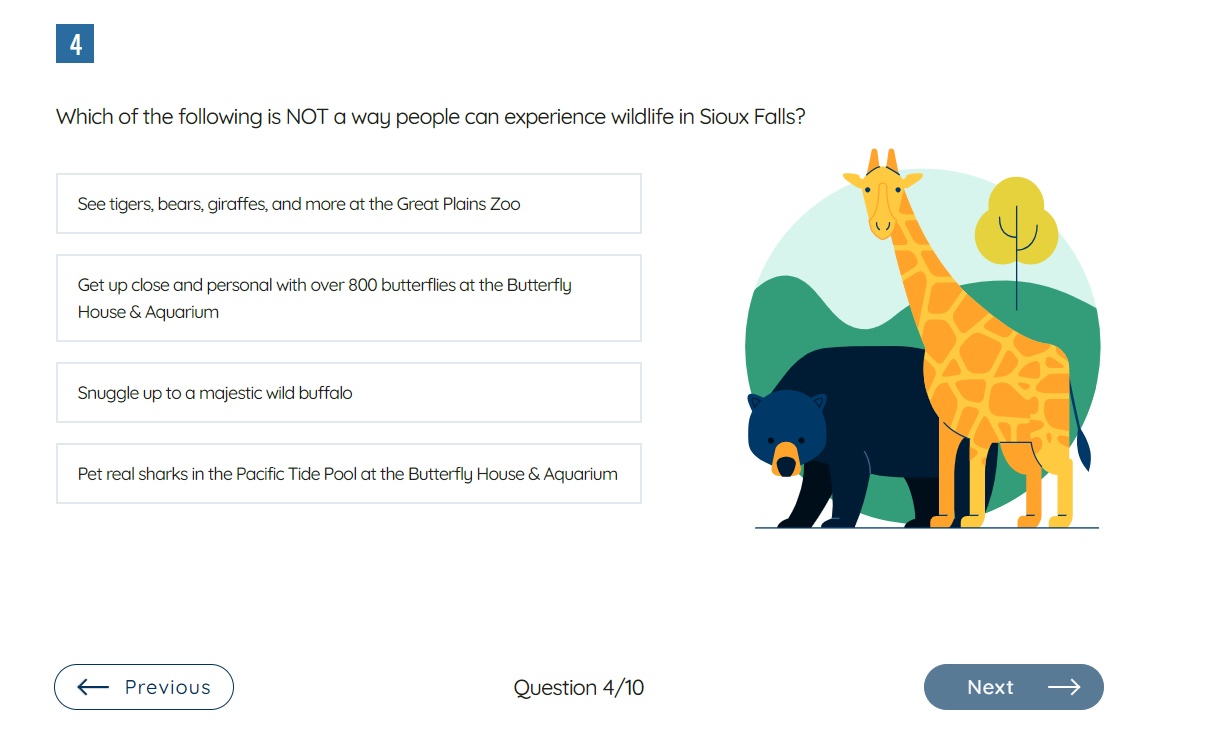
Task: Click the blue question number 4 badge
Action: (x=75, y=44)
